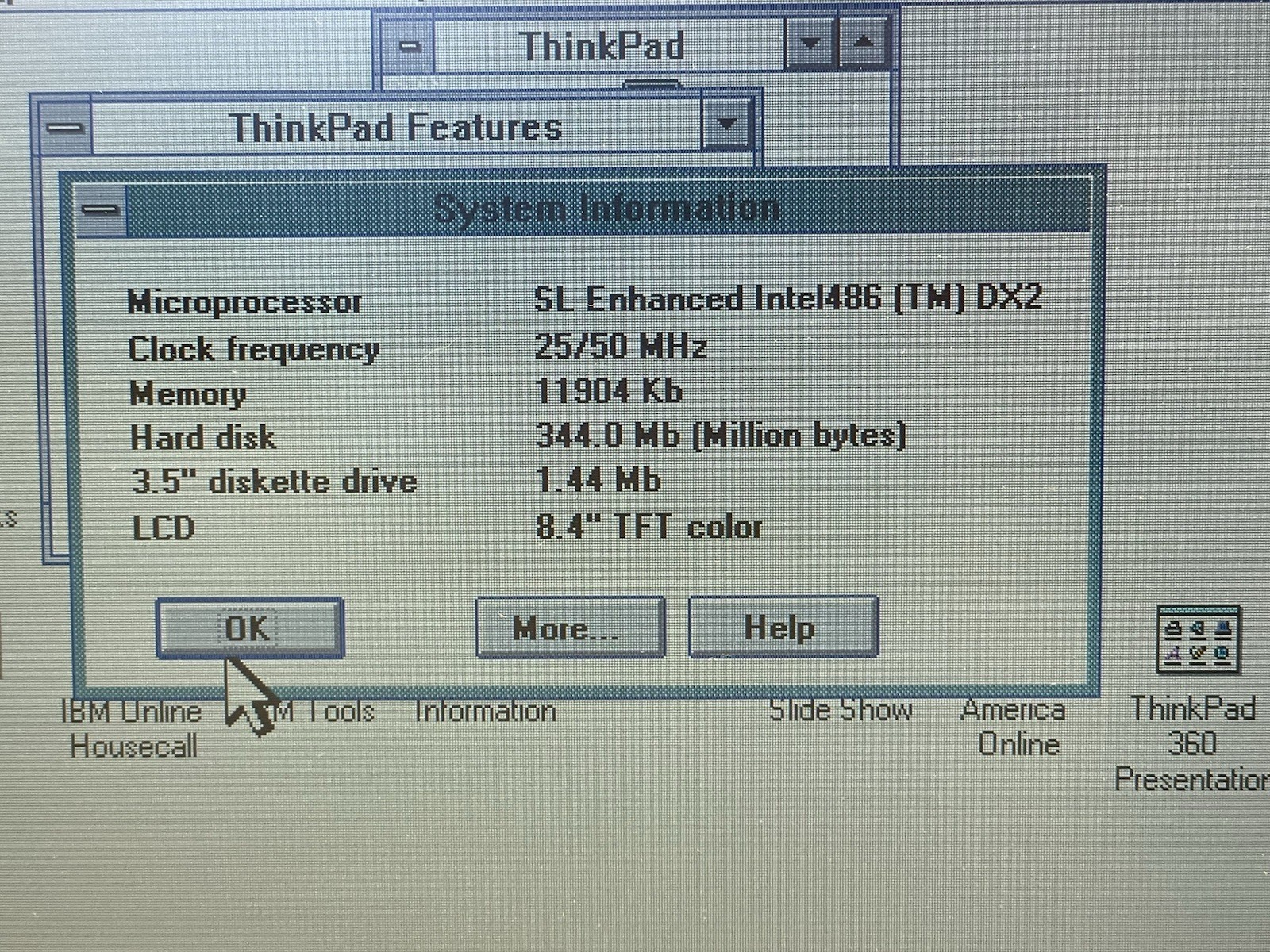Viewport: 1270px width, 952px height.
Task: Click the Hard disk label
Action: point(203,438)
